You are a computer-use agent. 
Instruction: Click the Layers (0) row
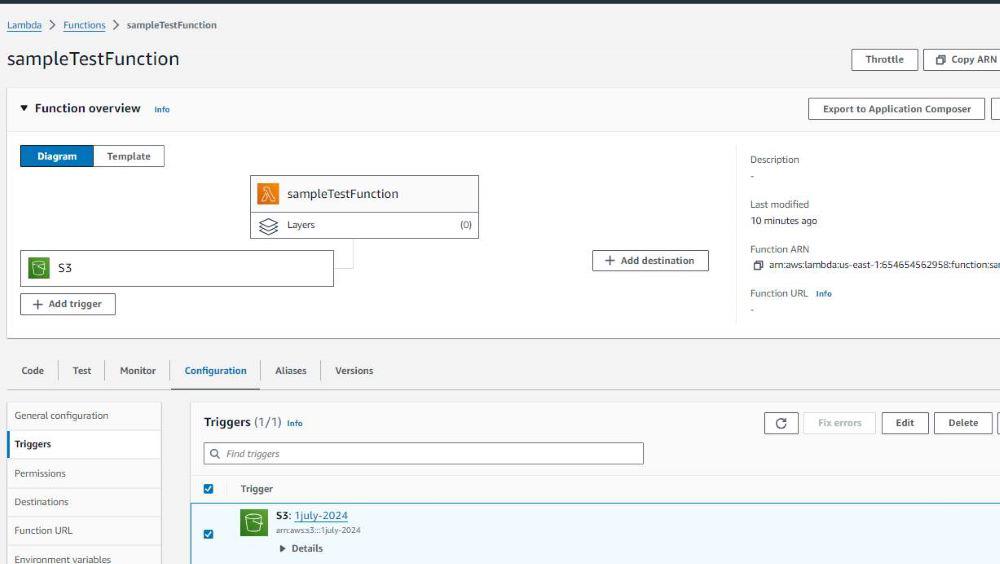click(x=364, y=225)
